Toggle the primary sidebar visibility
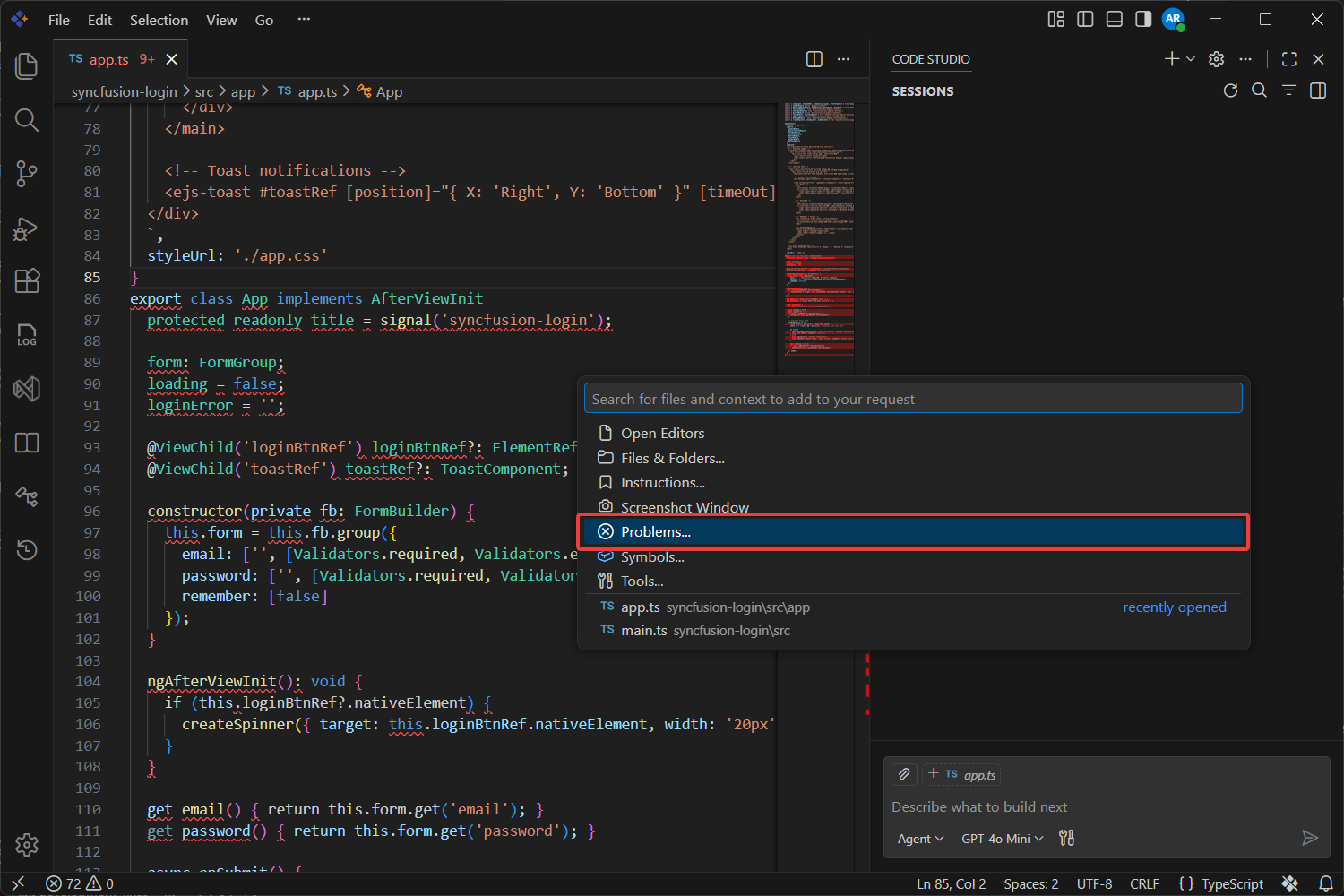The height and width of the screenshot is (896, 1344). pyautogui.click(x=1085, y=19)
